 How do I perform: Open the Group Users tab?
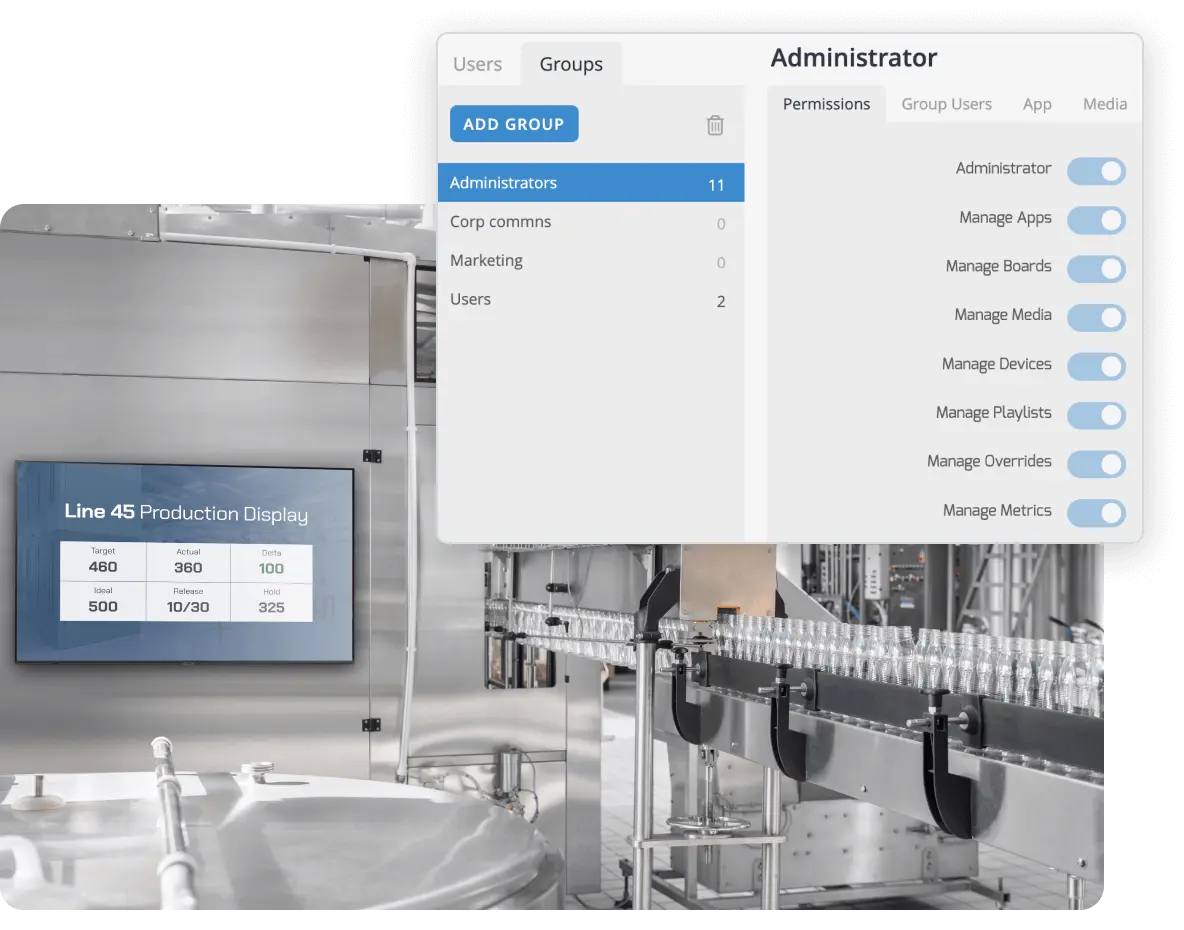click(x=946, y=104)
